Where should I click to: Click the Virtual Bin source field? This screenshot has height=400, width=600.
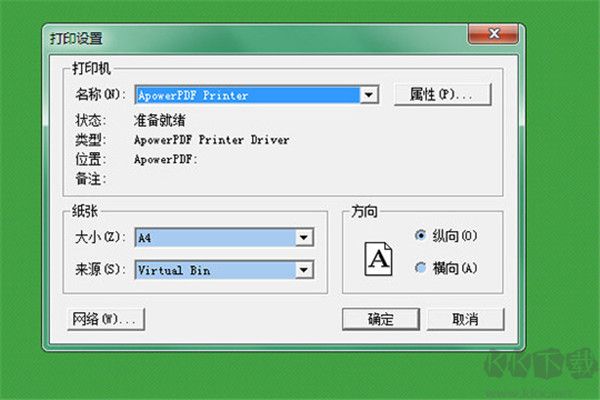[x=215, y=270]
